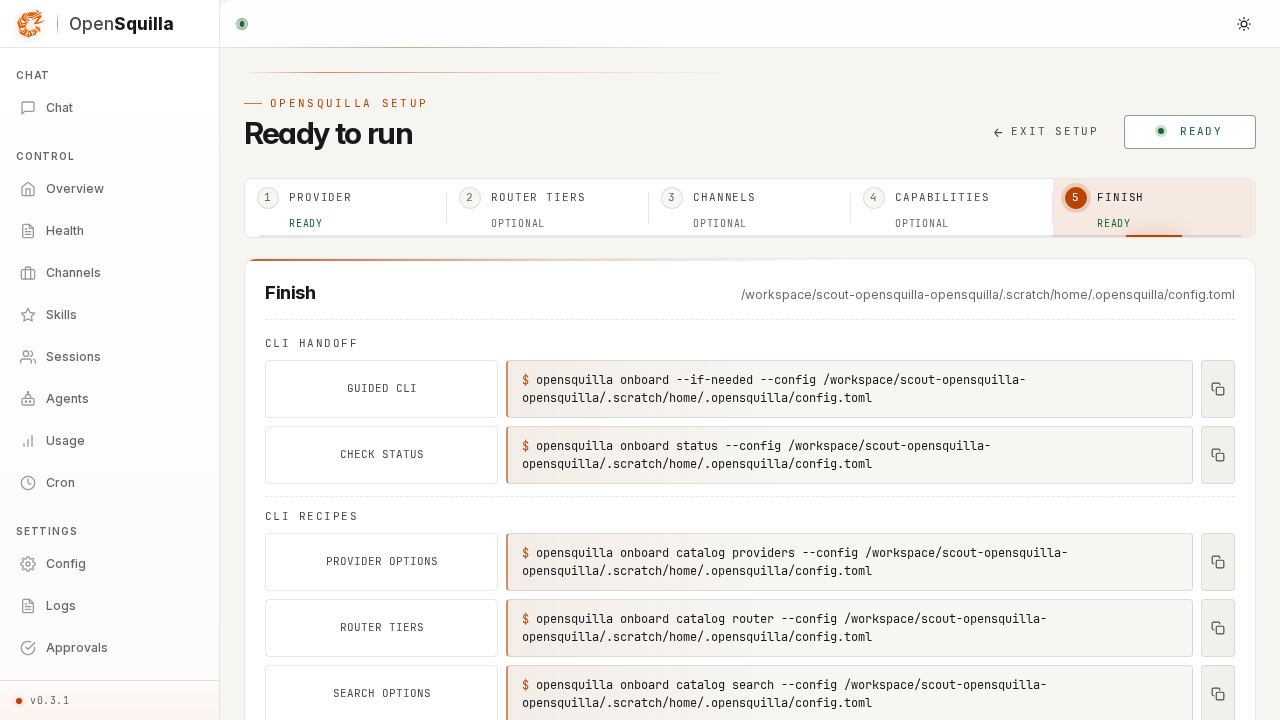
Task: Click the OpenSquilla brand name
Action: [121, 24]
